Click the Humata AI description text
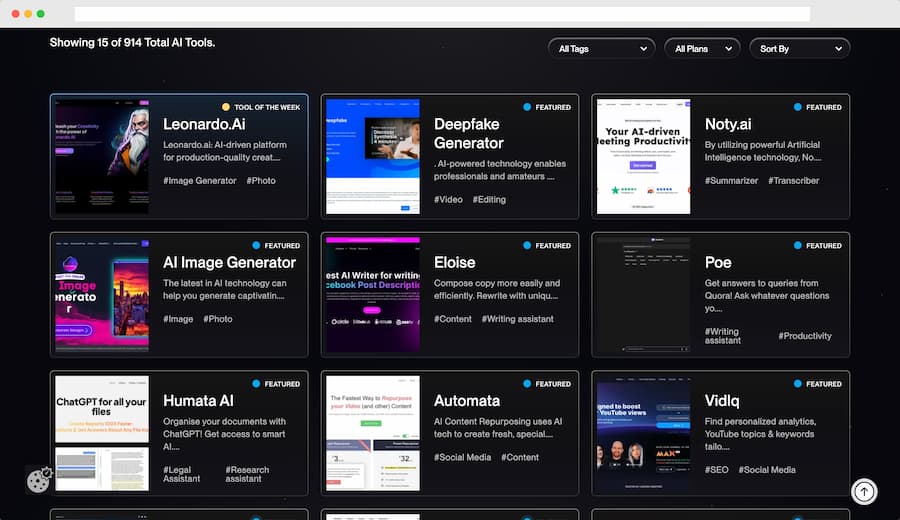 pyautogui.click(x=224, y=434)
